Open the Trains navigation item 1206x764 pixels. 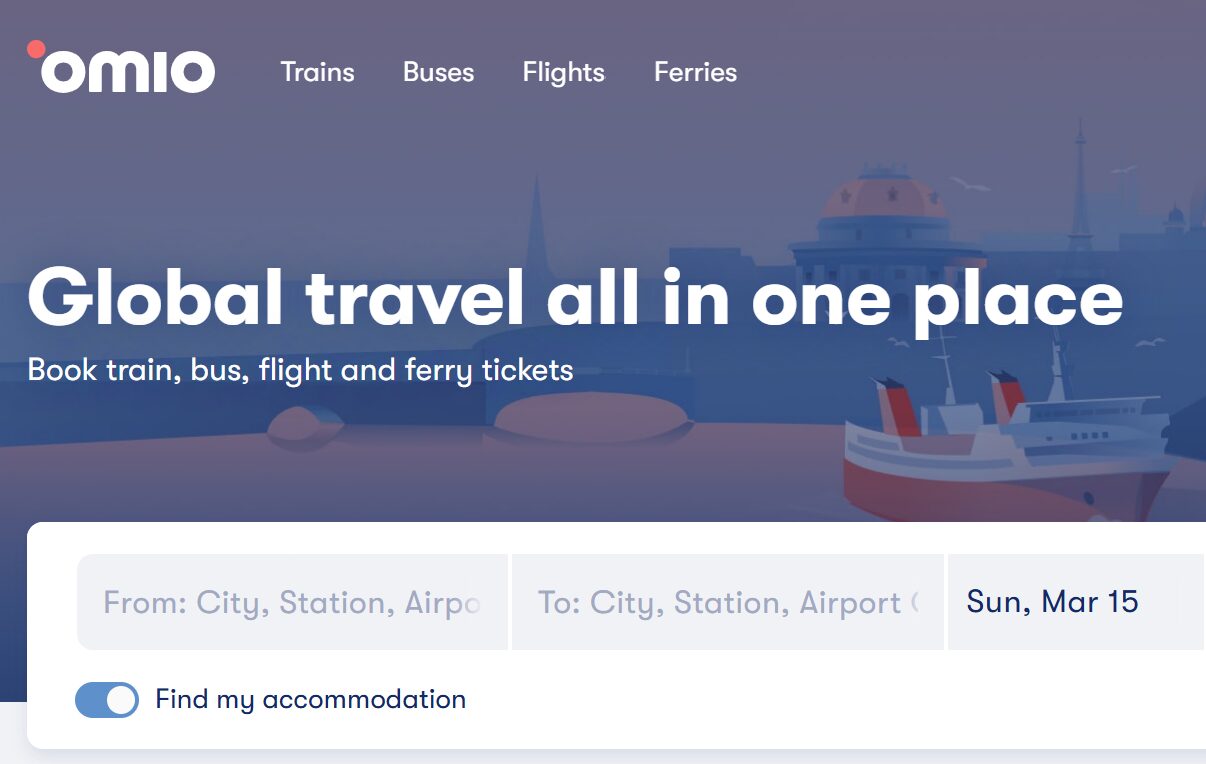317,72
